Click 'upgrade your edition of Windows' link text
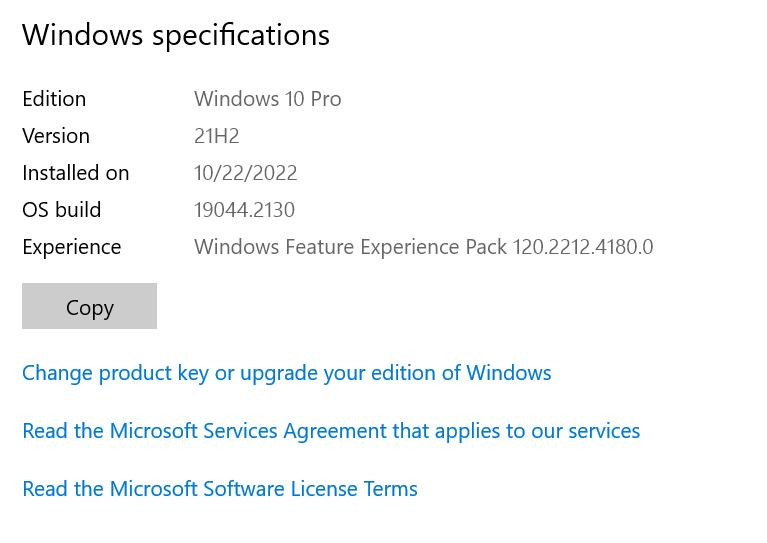Viewport: 767px width, 543px height. (396, 373)
